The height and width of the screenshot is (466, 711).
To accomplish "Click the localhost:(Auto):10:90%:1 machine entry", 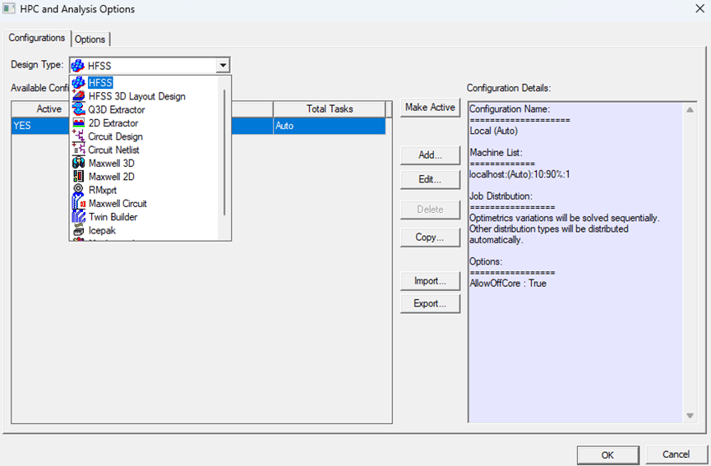I will (x=520, y=174).
